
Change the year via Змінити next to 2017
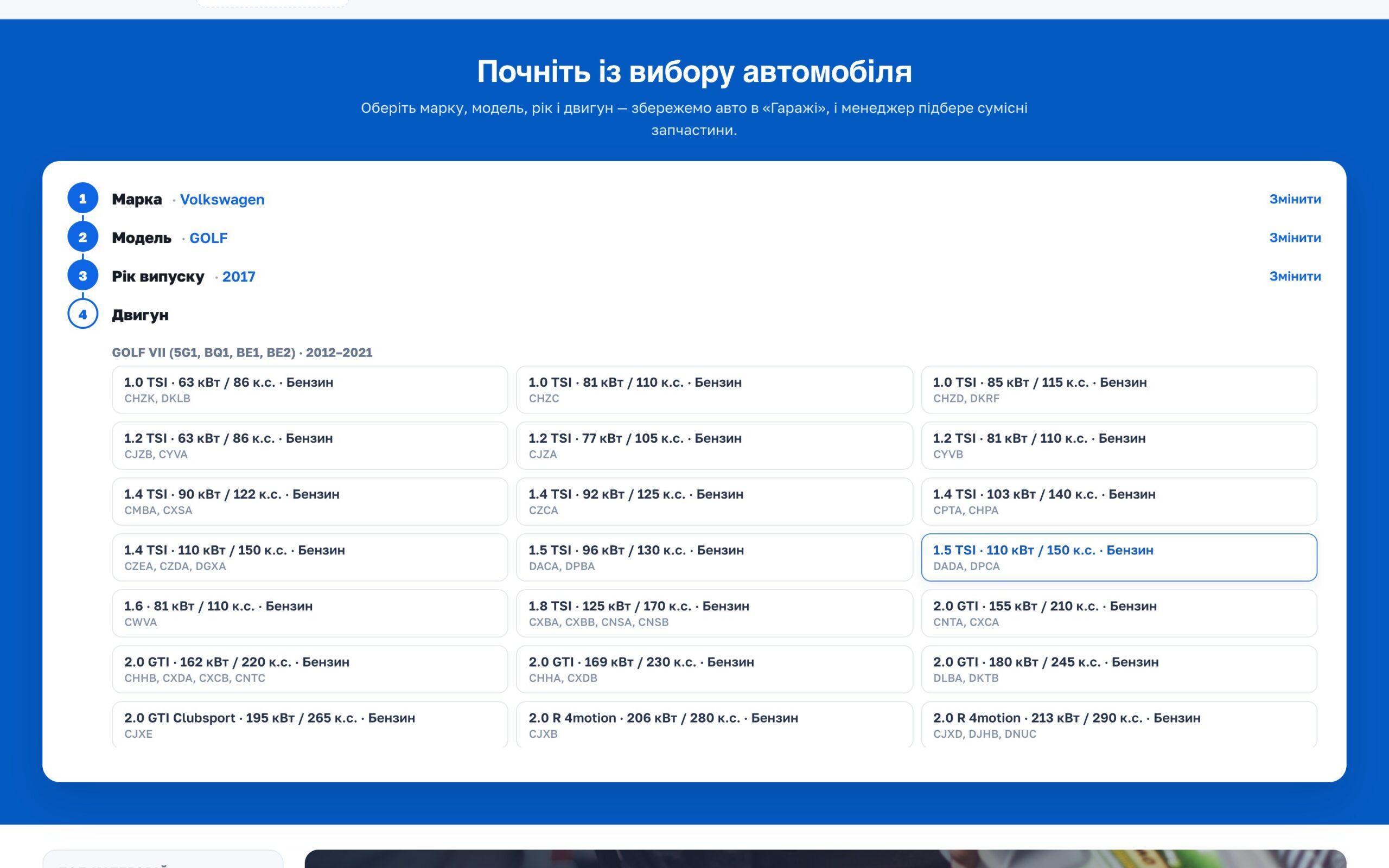point(1294,276)
